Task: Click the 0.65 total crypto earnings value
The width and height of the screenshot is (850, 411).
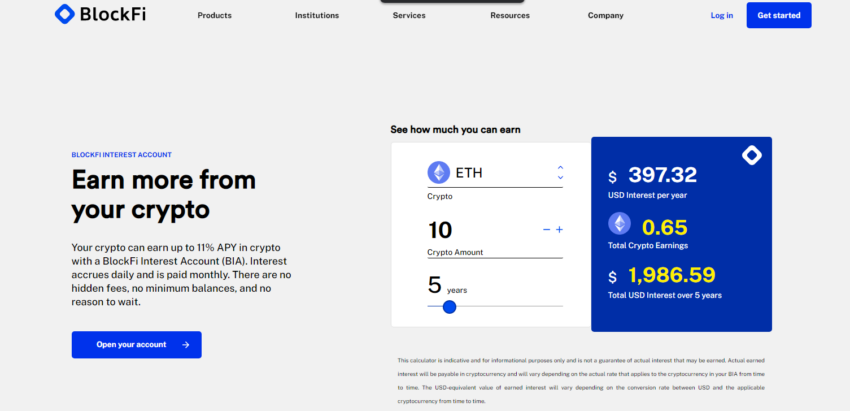Action: pyautogui.click(x=665, y=228)
